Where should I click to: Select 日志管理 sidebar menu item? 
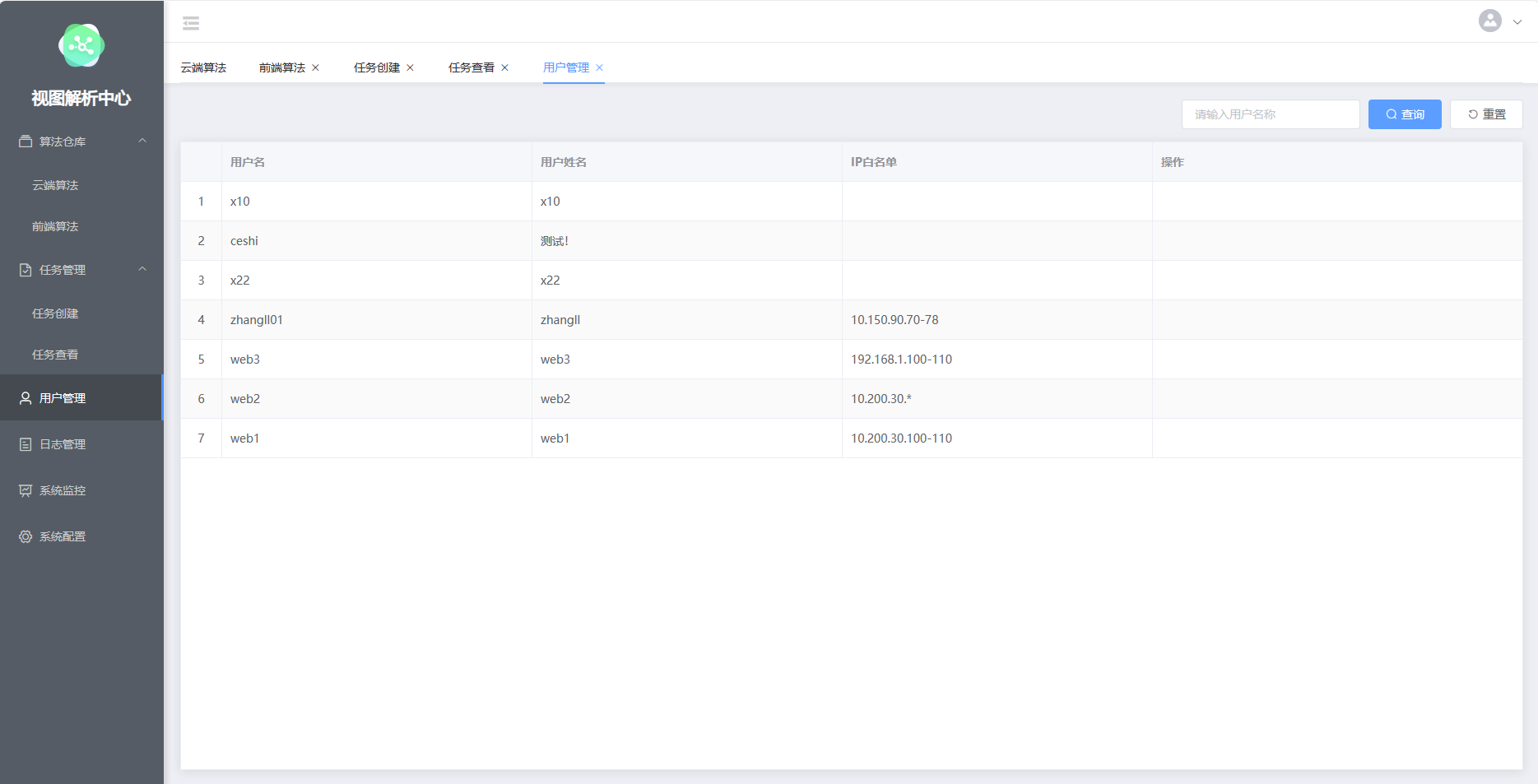[x=81, y=444]
